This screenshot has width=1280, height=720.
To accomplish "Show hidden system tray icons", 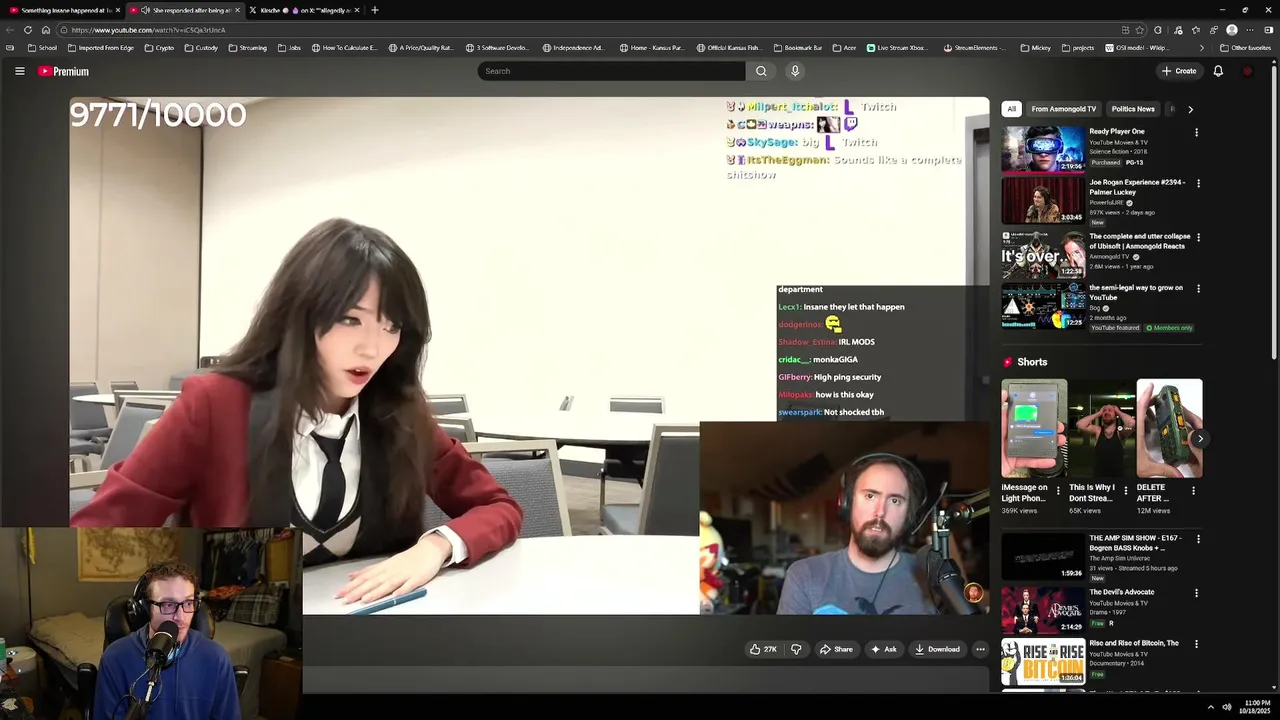I will [1211, 707].
